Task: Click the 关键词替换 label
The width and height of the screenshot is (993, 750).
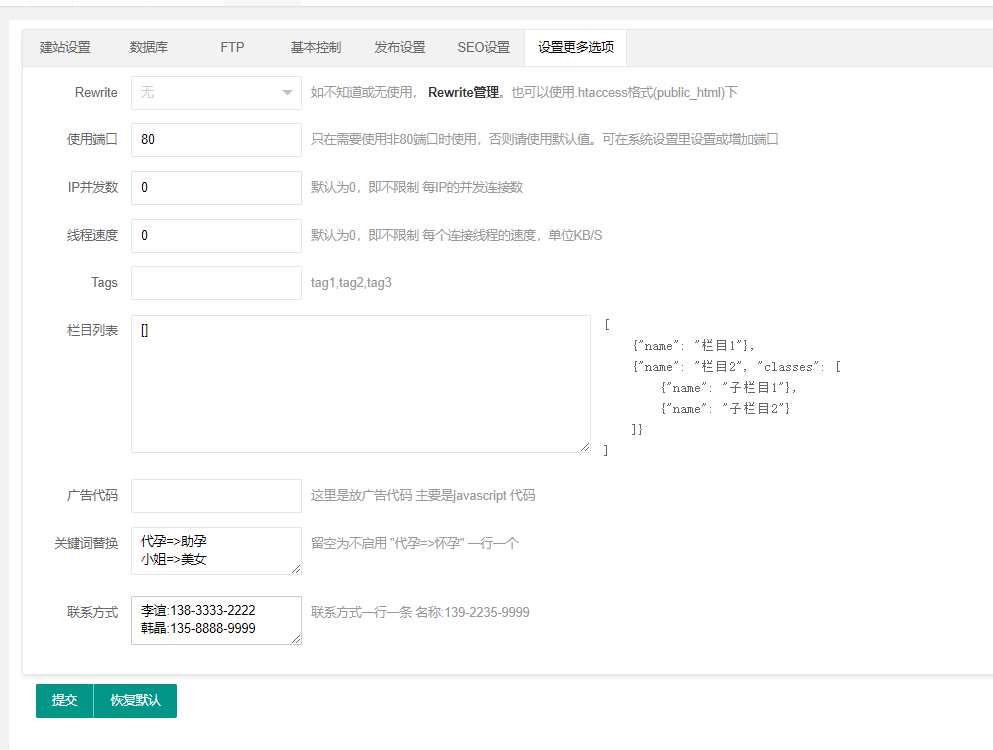Action: point(86,543)
